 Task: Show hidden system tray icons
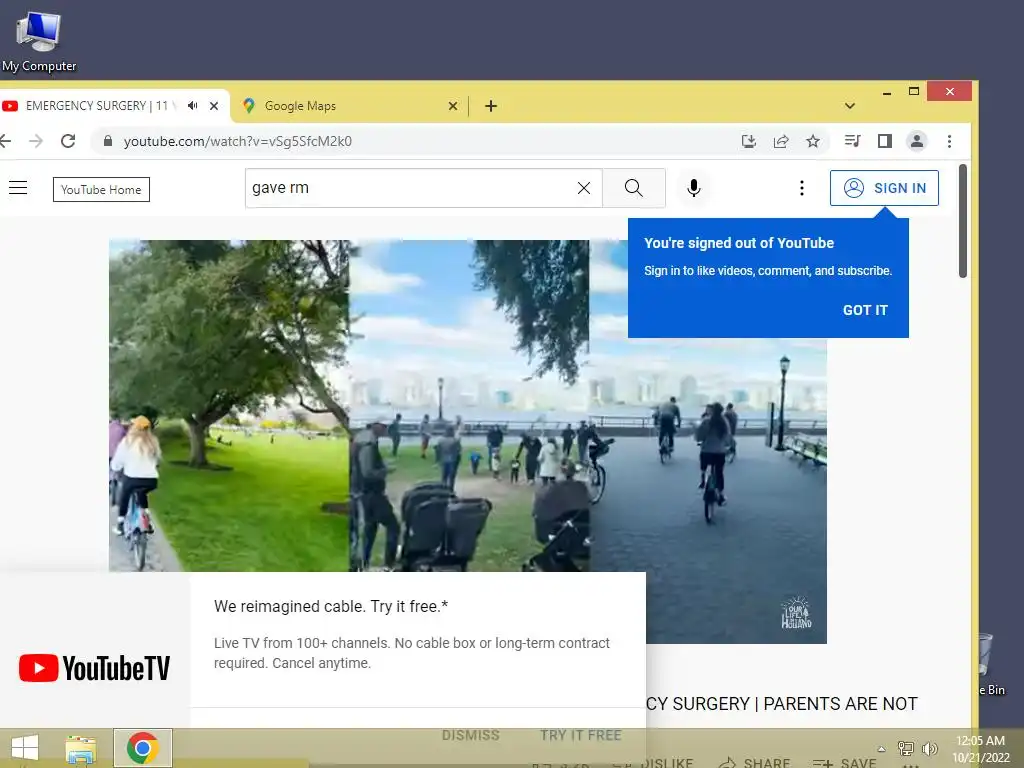881,748
